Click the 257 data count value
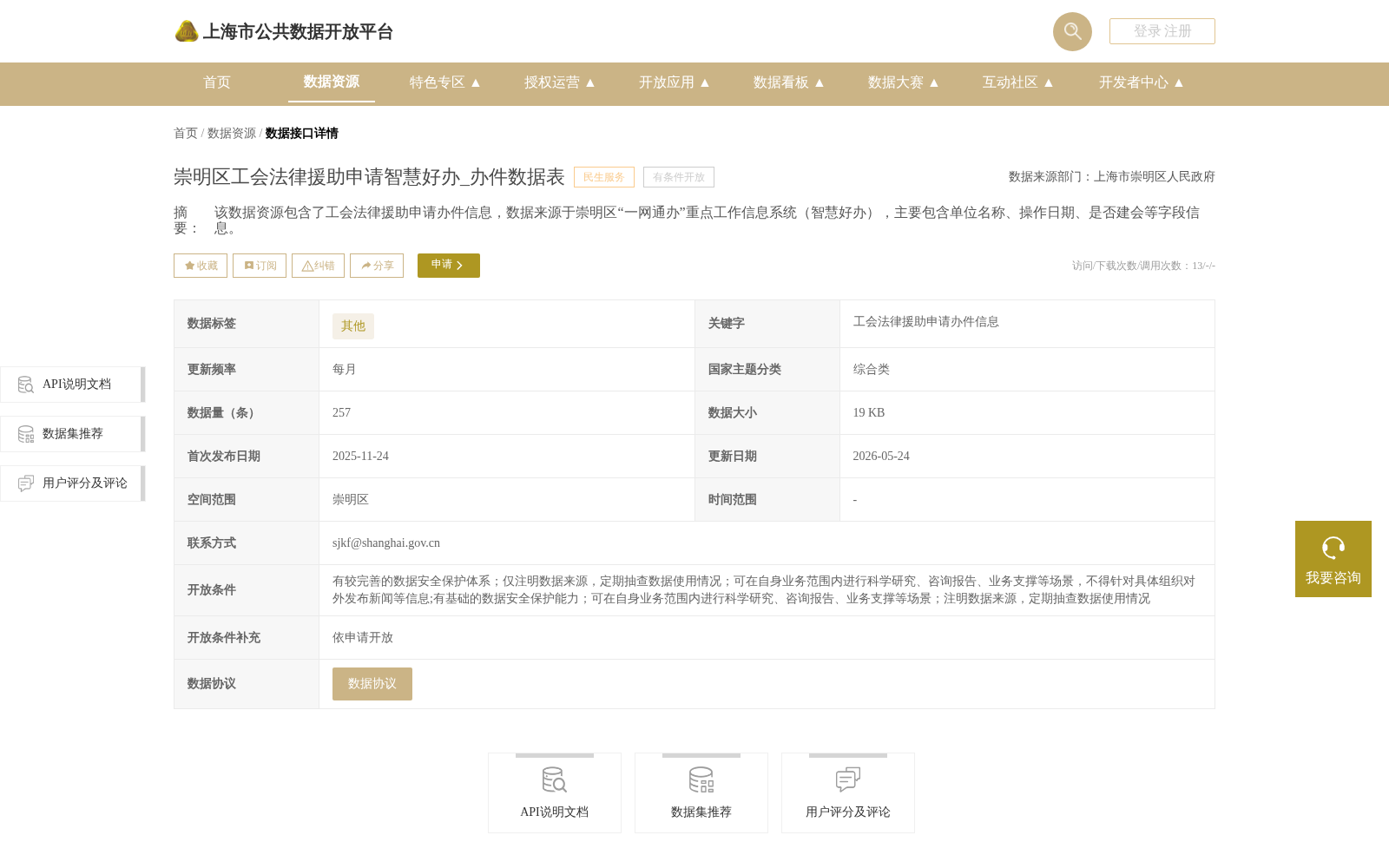The height and width of the screenshot is (868, 1389). (341, 413)
